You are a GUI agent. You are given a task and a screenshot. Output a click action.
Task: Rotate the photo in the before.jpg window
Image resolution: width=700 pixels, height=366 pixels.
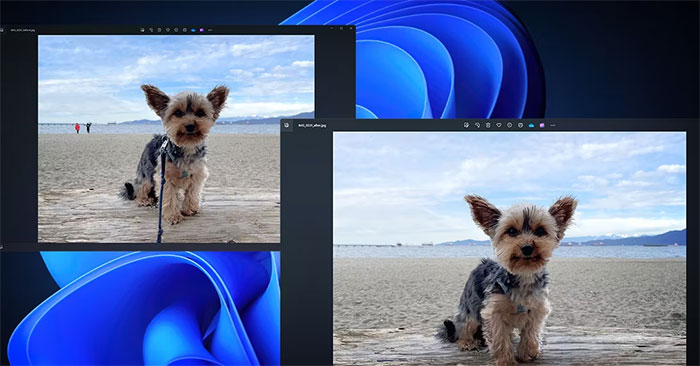pyautogui.click(x=151, y=30)
